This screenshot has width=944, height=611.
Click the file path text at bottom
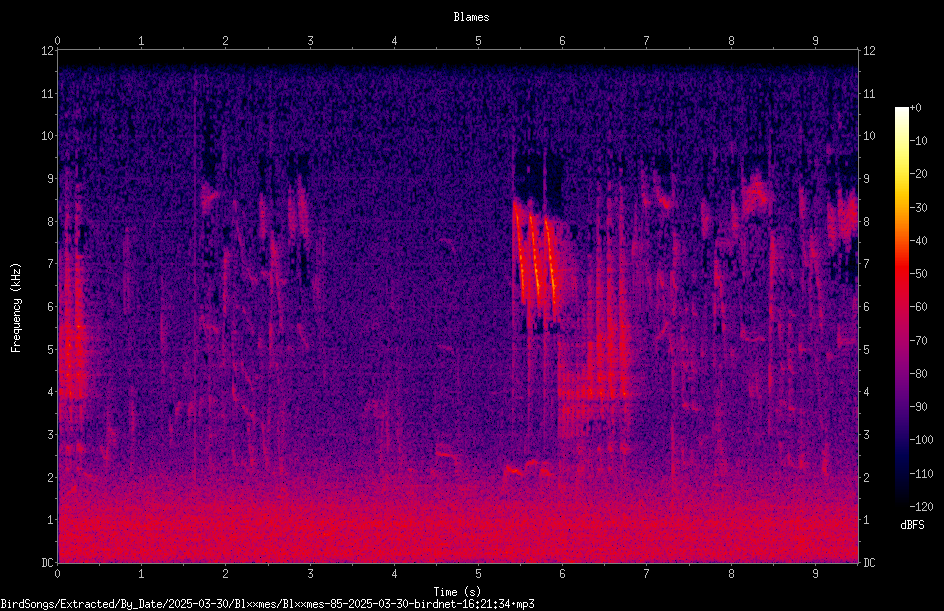(267, 604)
